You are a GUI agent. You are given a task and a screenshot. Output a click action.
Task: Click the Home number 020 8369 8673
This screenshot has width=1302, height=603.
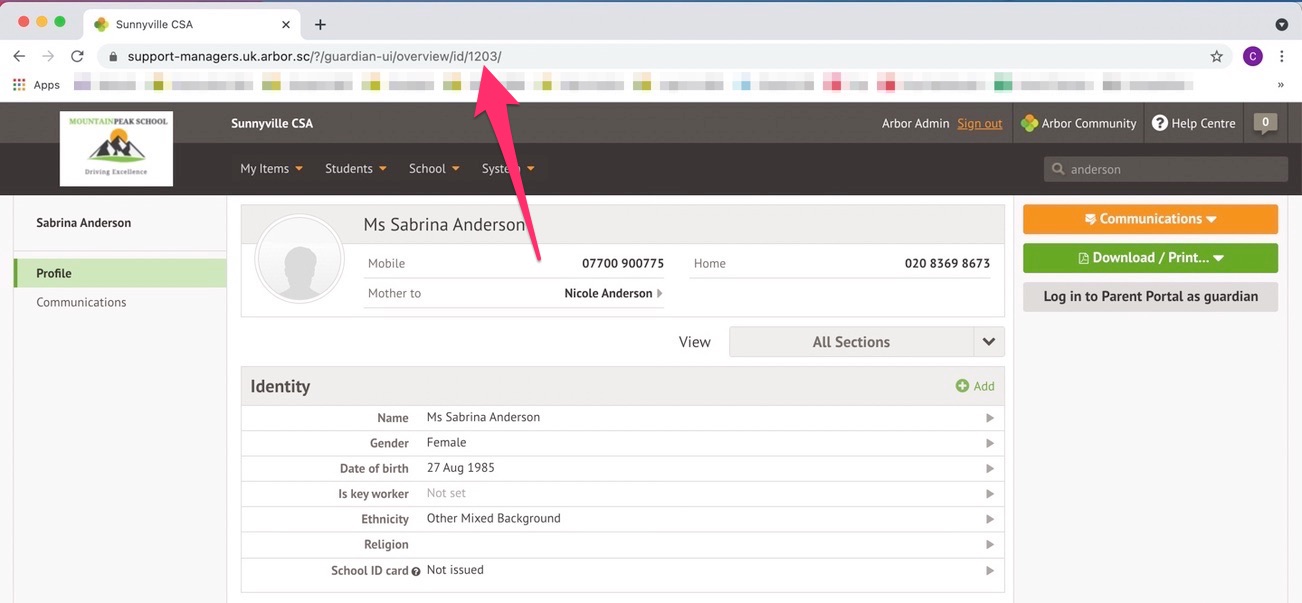(x=947, y=264)
